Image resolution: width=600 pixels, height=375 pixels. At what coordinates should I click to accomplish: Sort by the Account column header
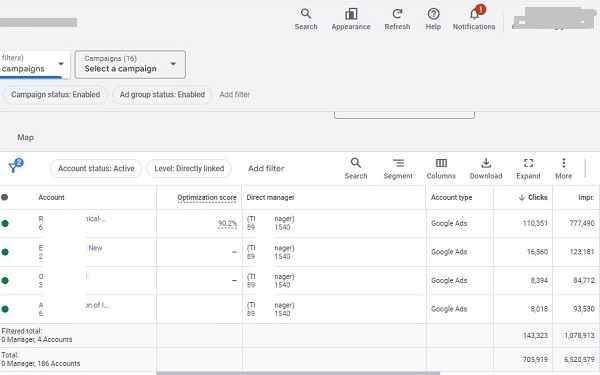(51, 197)
